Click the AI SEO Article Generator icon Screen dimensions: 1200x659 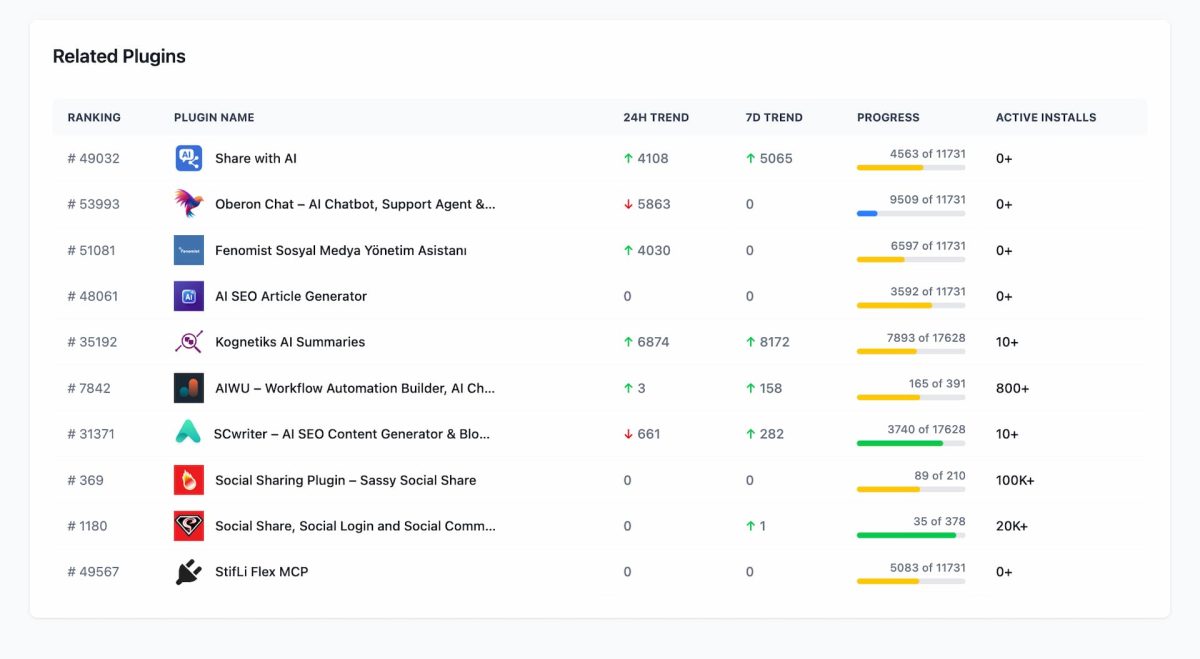coord(189,296)
